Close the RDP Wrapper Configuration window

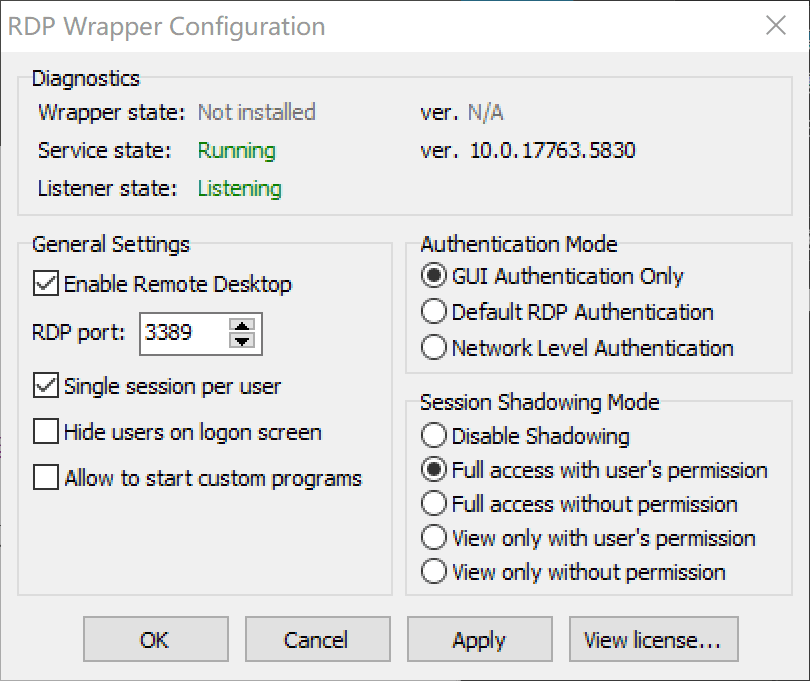[x=777, y=26]
